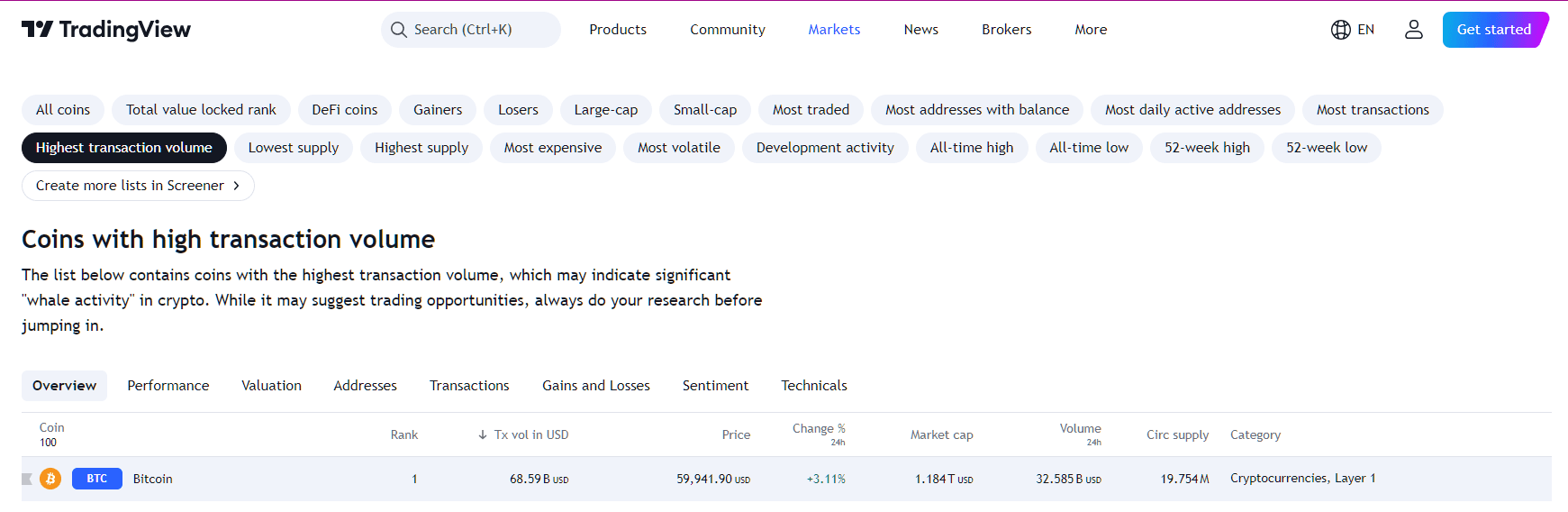Select the Lowest supply filter
The height and width of the screenshot is (512, 1568).
(294, 148)
